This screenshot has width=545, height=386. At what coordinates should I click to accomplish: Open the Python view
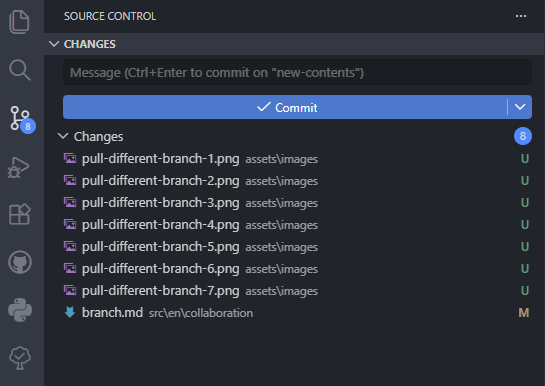[20, 310]
